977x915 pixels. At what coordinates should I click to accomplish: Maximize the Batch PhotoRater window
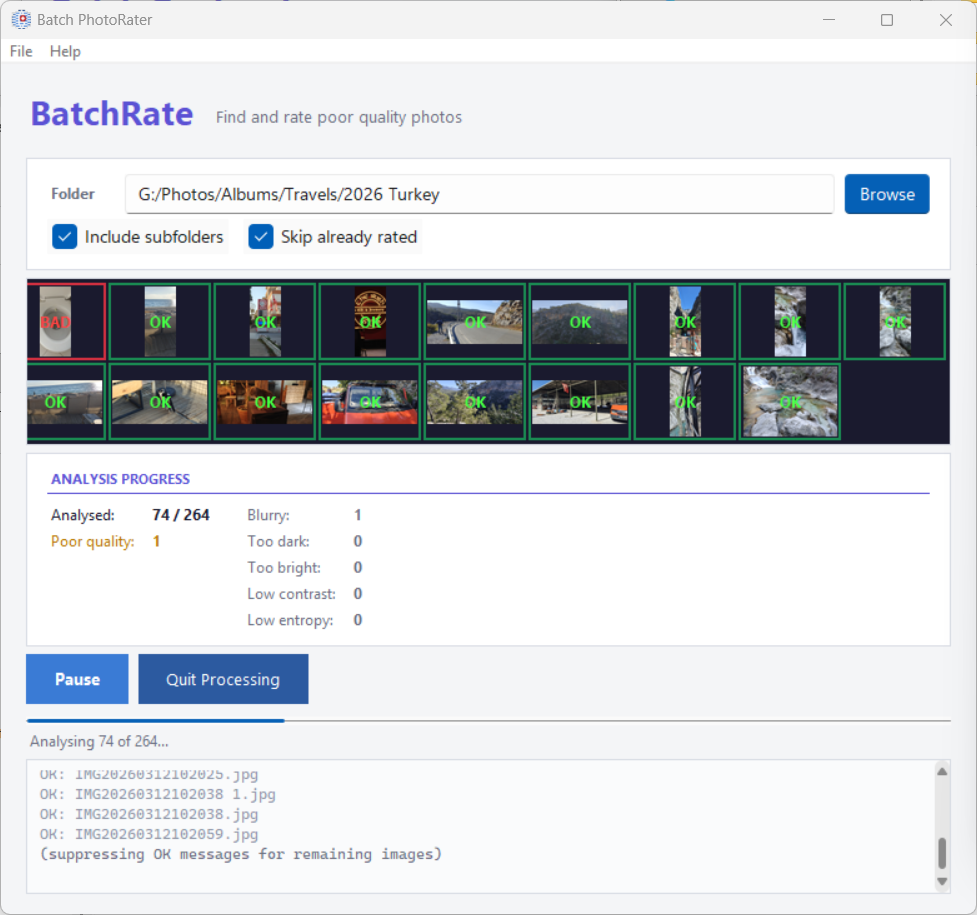pyautogui.click(x=886, y=20)
